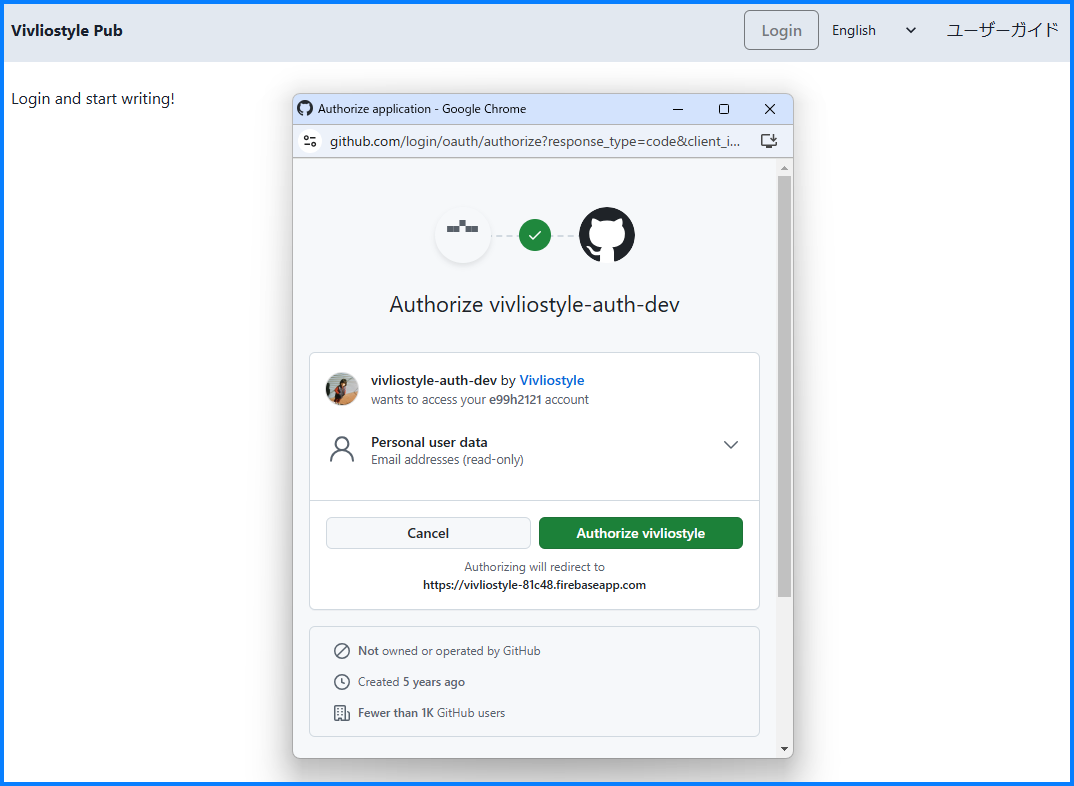The image size is (1074, 786).
Task: Click the Not owned by GitHub icon
Action: (x=342, y=650)
